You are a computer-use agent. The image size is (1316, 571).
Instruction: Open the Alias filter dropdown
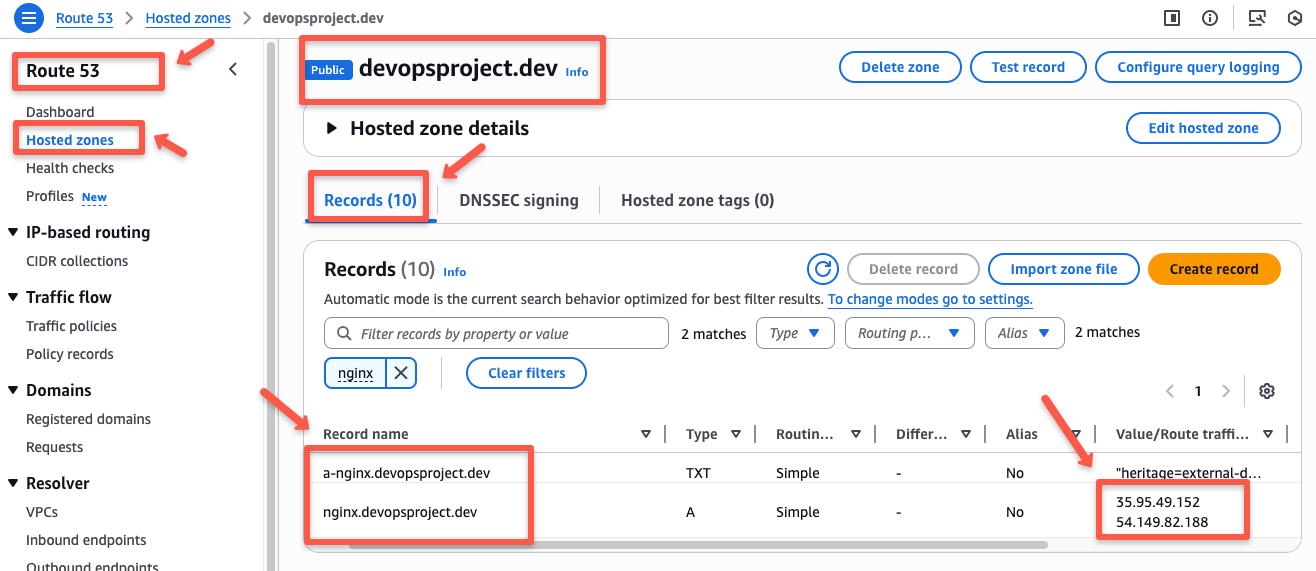click(1024, 333)
